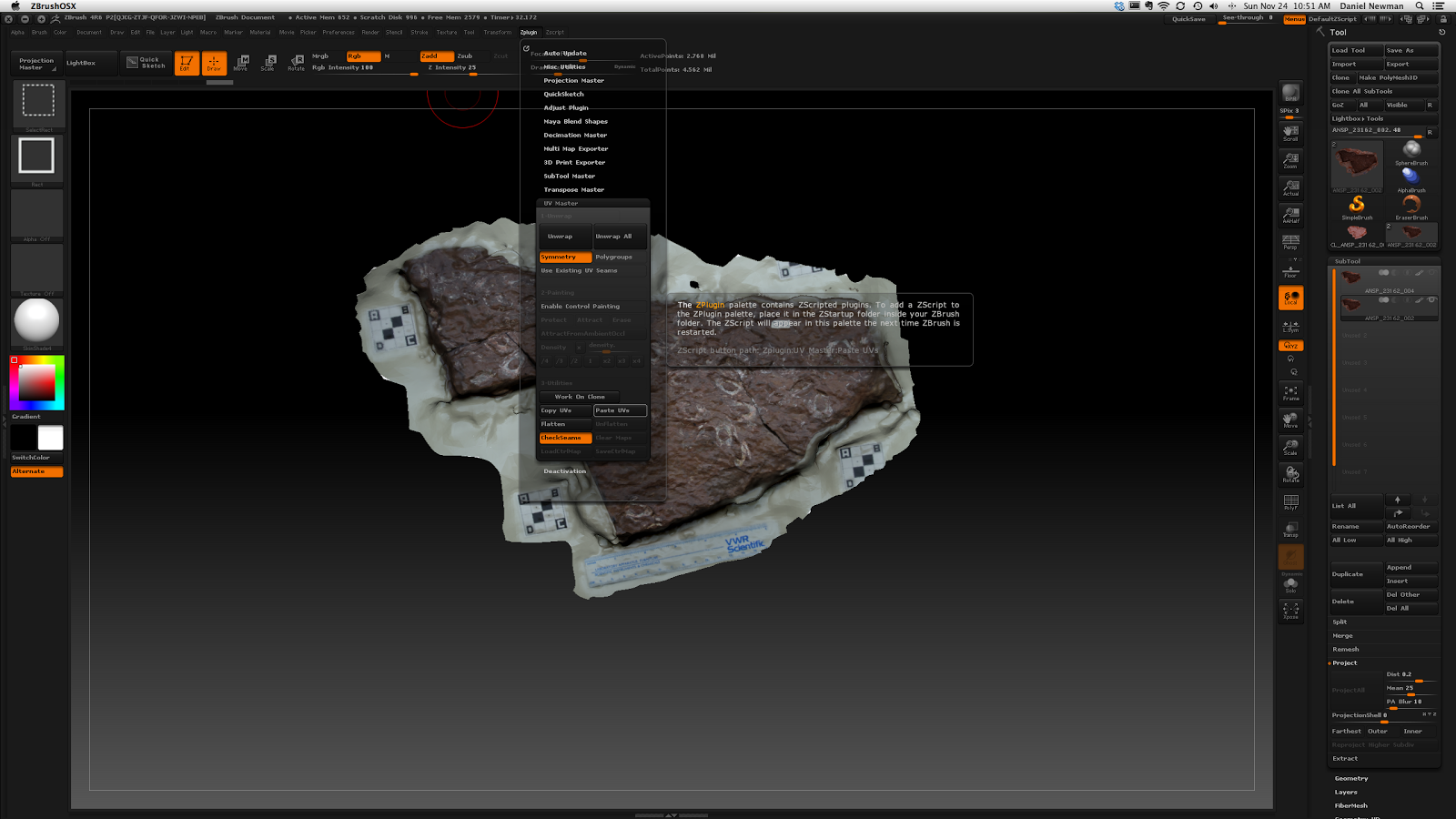Open the Alpha Off selector
The height and width of the screenshot is (819, 1456).
(37, 215)
